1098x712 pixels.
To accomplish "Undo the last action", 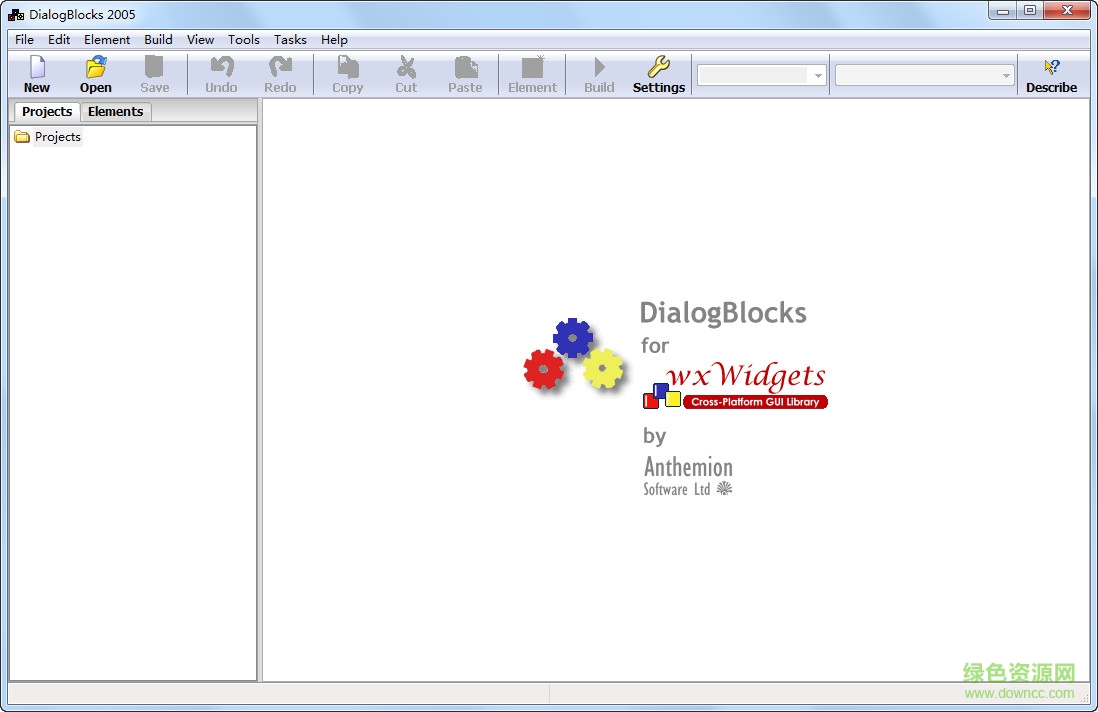I will pos(221,73).
